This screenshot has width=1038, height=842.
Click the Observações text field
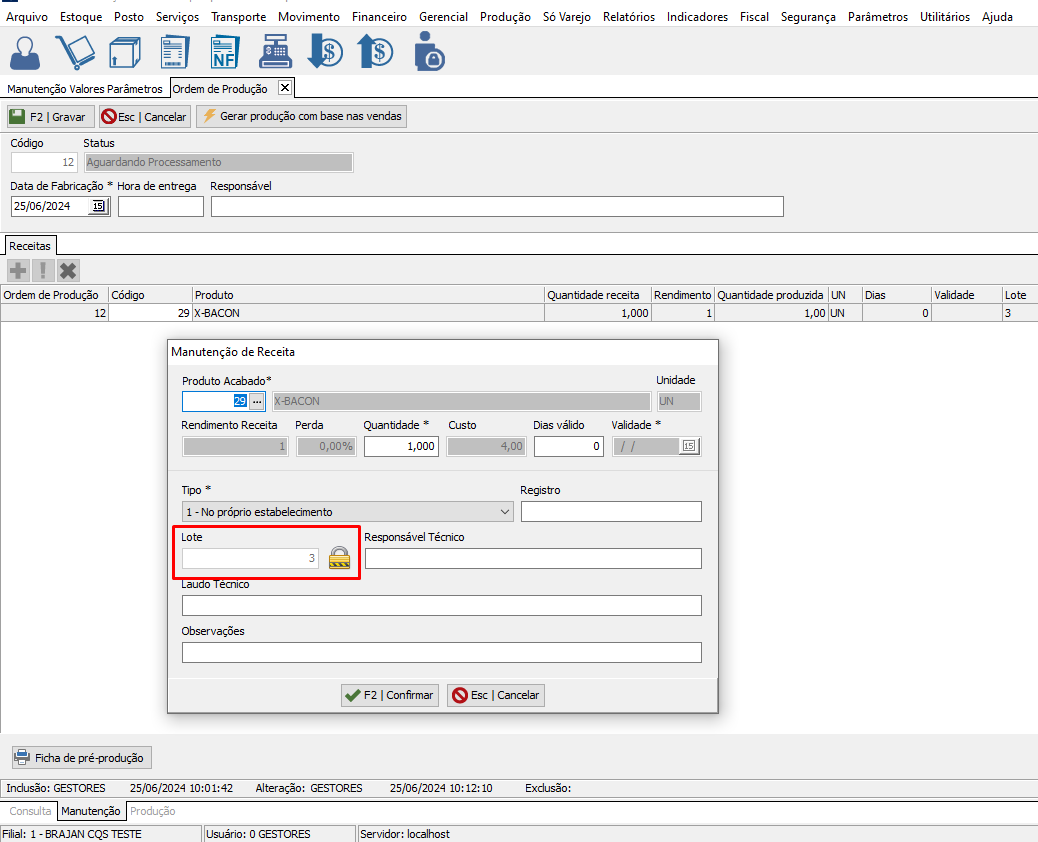pos(441,653)
